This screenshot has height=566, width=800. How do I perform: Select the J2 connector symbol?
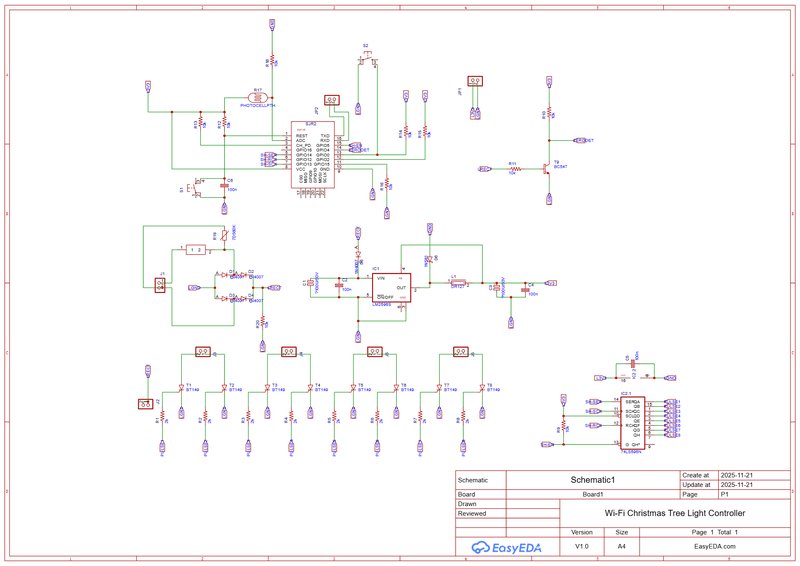(x=145, y=404)
